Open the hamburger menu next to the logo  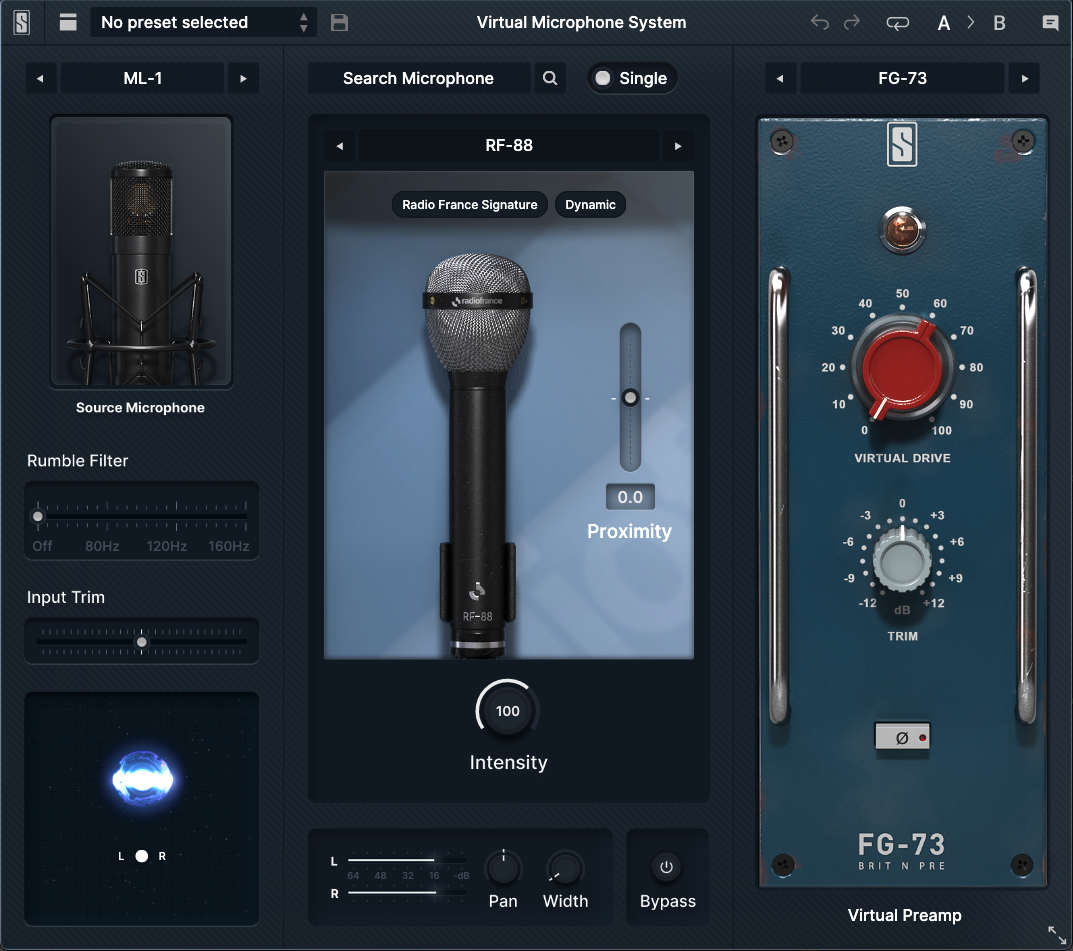[67, 21]
